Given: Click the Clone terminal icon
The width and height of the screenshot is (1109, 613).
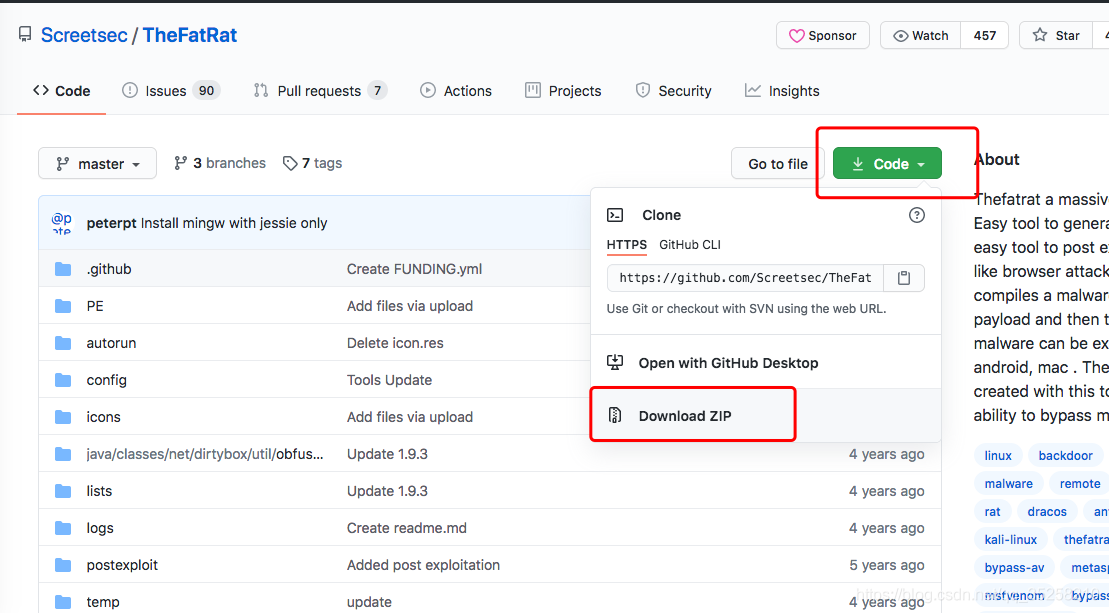Looking at the screenshot, I should tap(615, 215).
